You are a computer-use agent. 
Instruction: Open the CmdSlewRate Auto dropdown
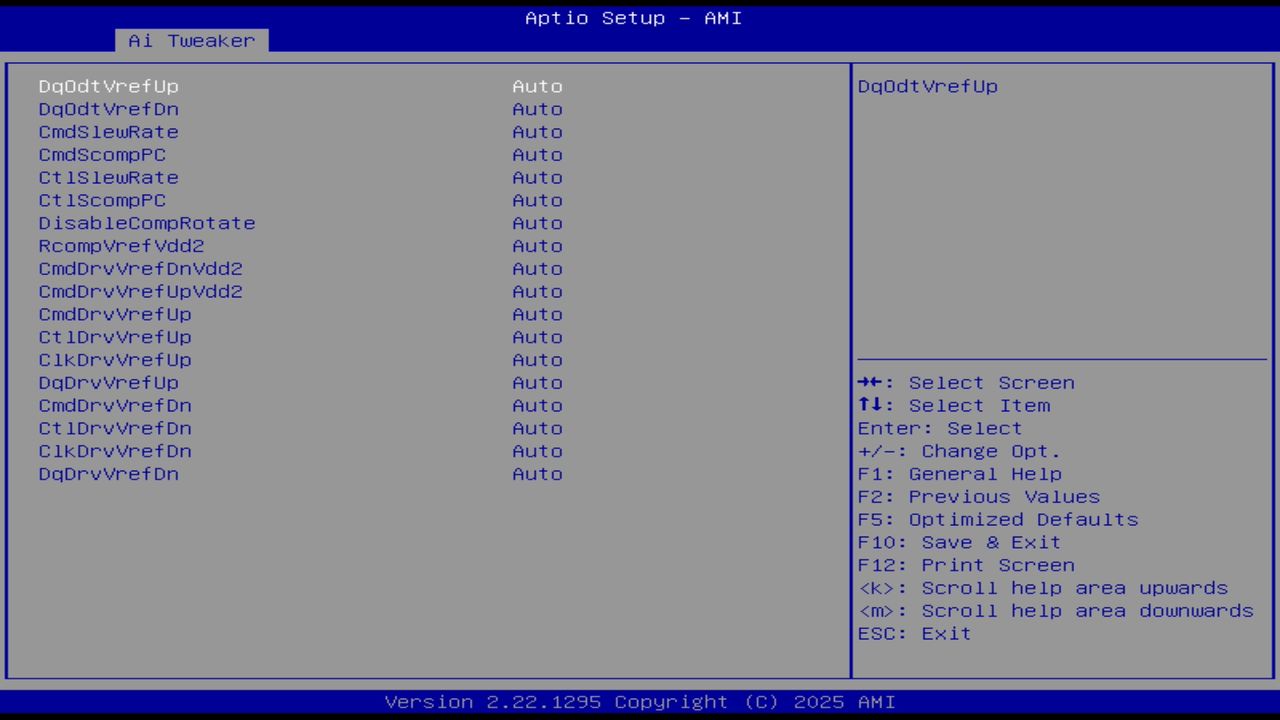(537, 131)
